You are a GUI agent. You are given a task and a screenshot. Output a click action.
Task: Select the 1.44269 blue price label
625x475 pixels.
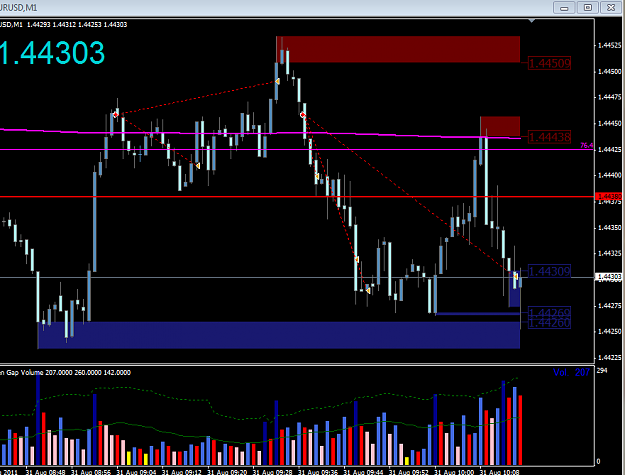point(550,312)
